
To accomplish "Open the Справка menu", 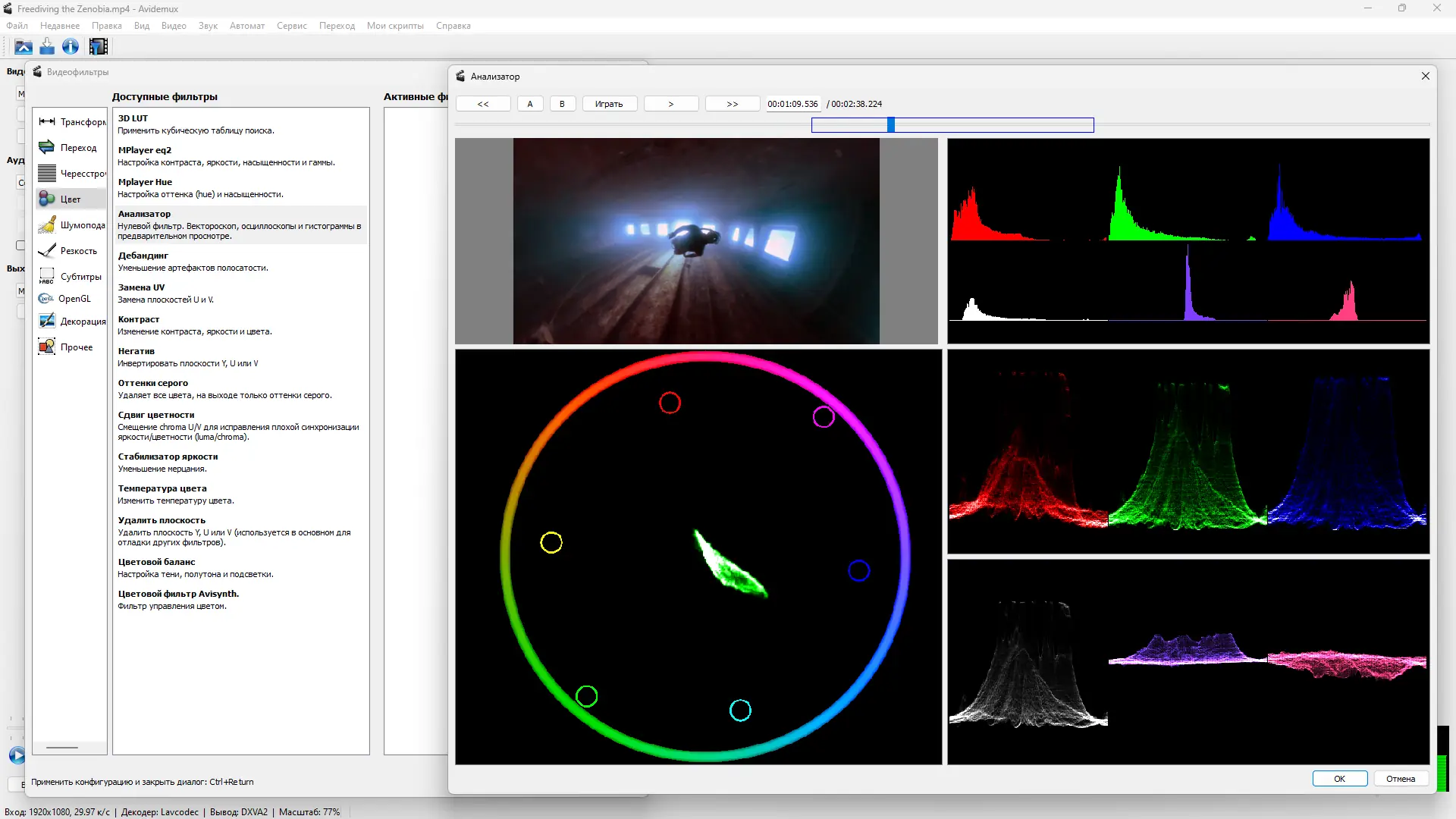I will pos(453,26).
